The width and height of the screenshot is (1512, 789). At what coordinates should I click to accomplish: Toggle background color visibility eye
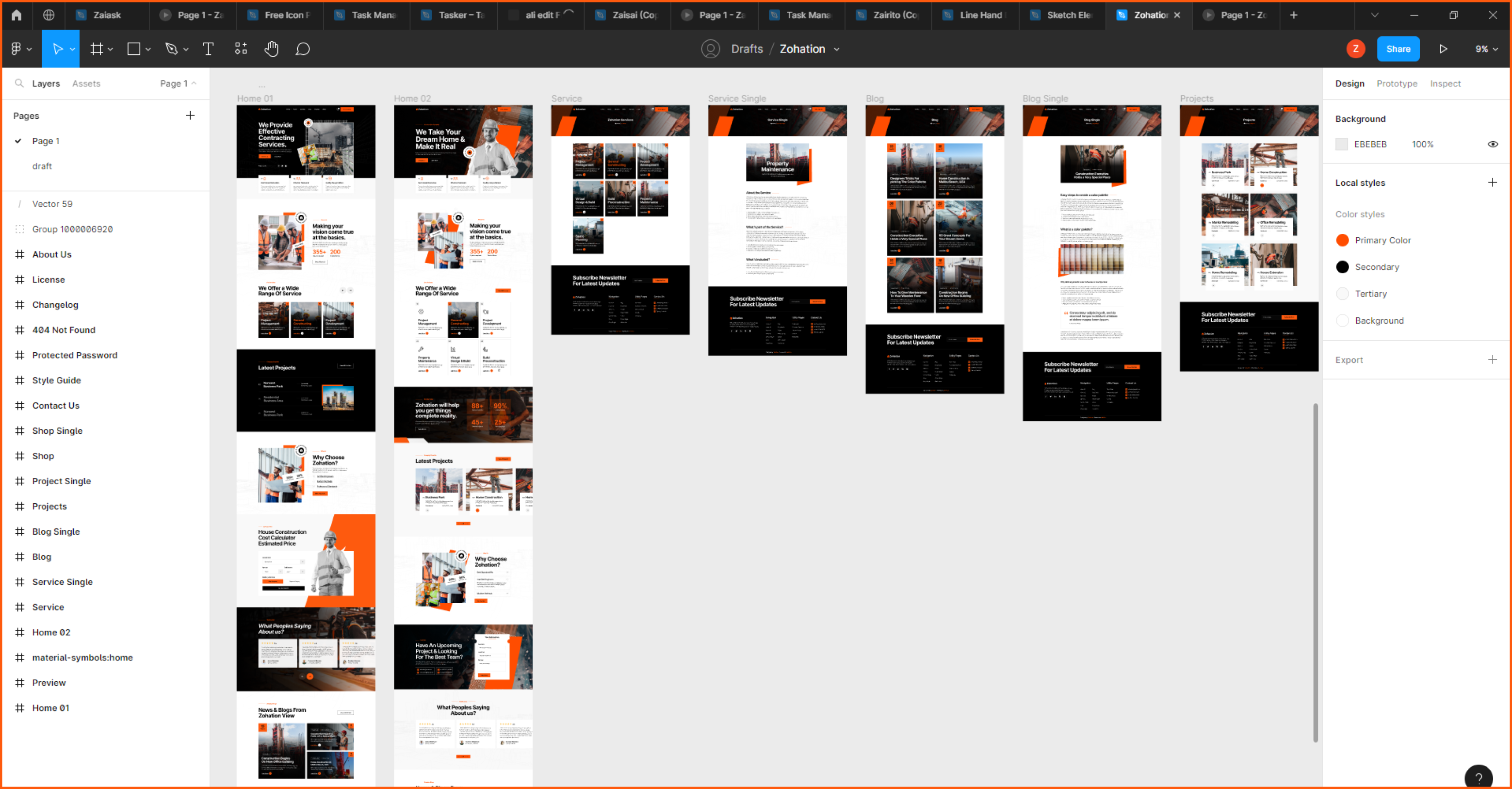(x=1493, y=145)
